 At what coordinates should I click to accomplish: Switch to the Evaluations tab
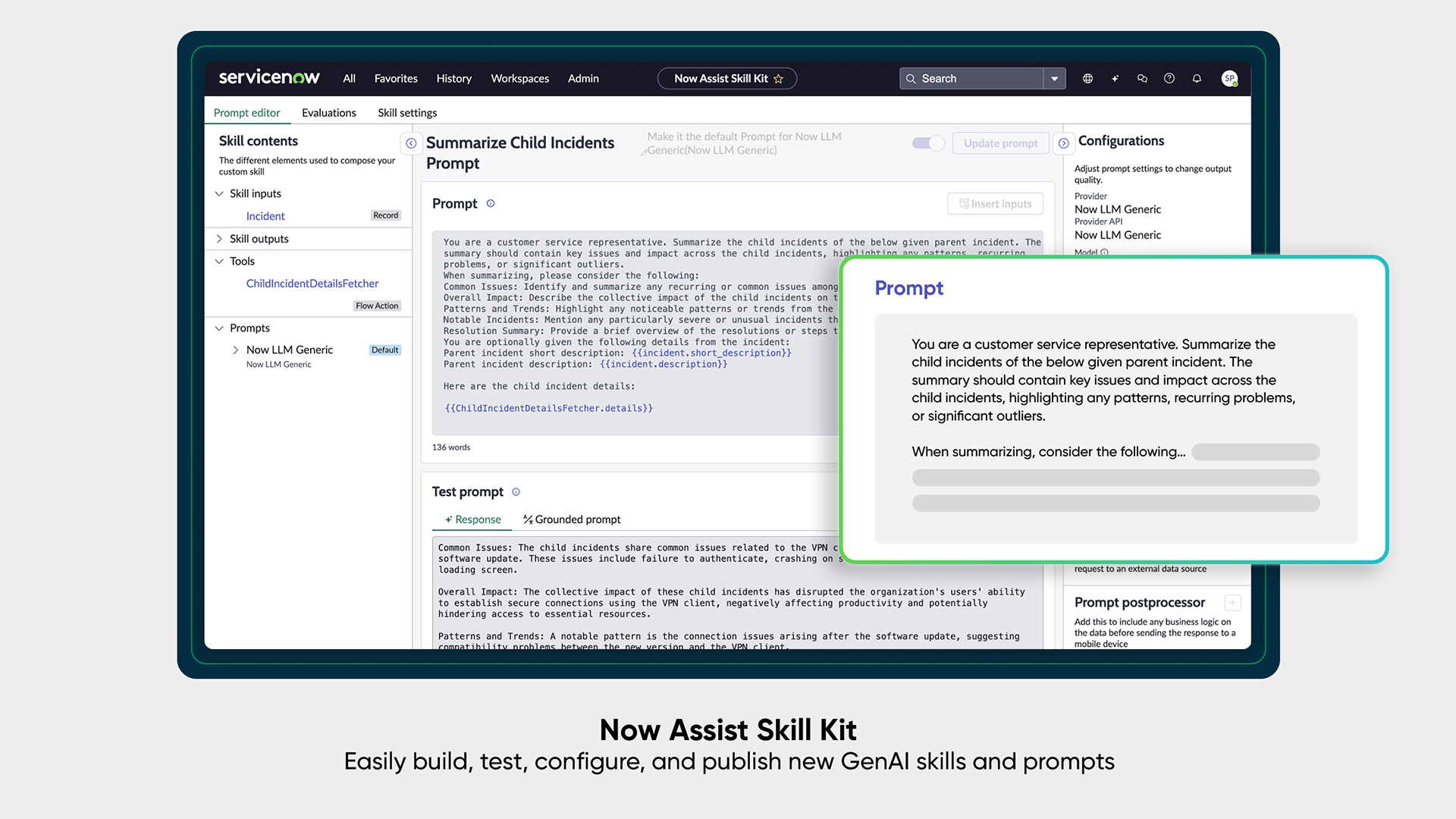[328, 112]
